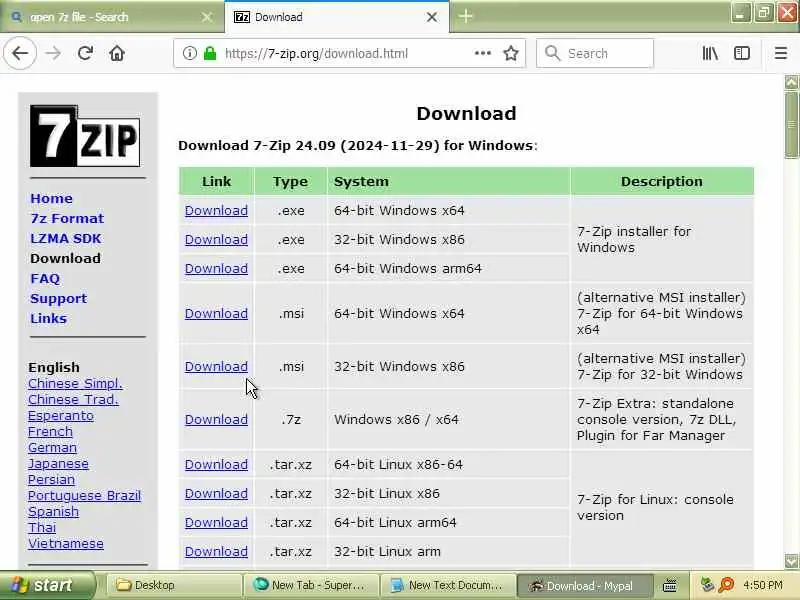Click the page scrollbar up arrow
This screenshot has width=800, height=600.
tap(791, 82)
